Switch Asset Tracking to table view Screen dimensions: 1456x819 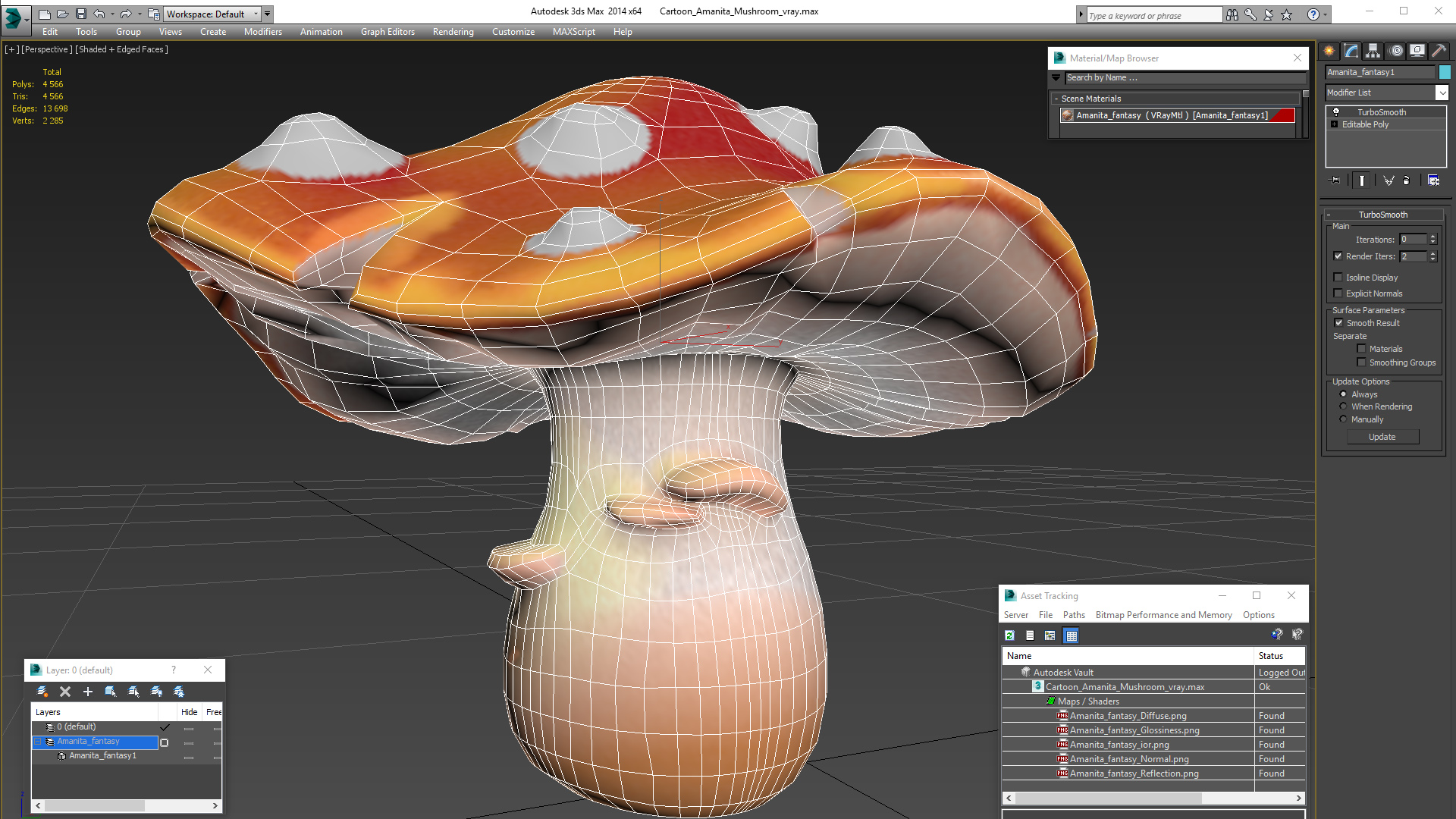(x=1072, y=635)
